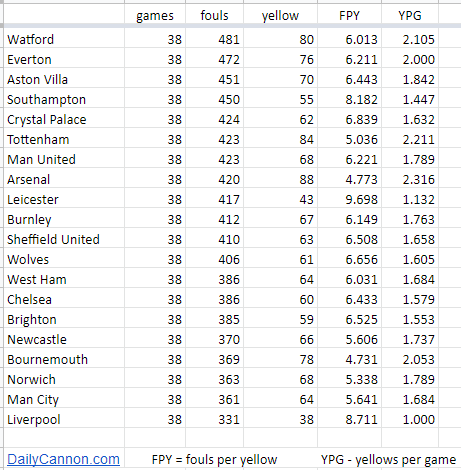Select Bournemouth's yellow cards cell 78
This screenshot has width=461, height=470.
pos(280,359)
